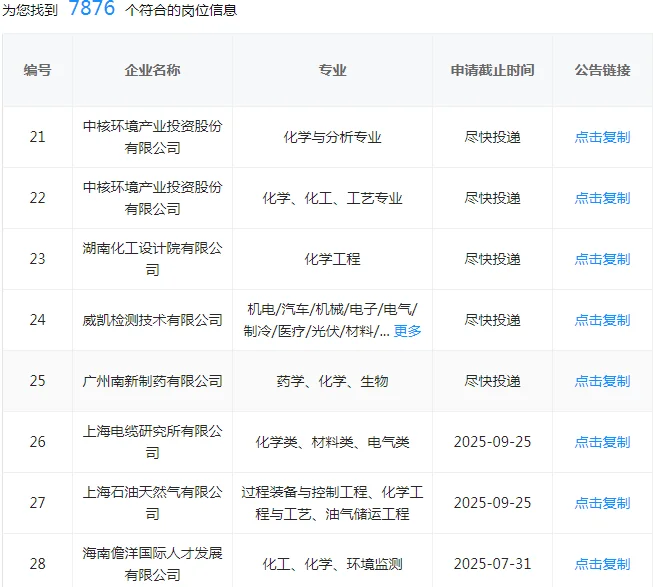Select company name in row 22

coord(152,198)
